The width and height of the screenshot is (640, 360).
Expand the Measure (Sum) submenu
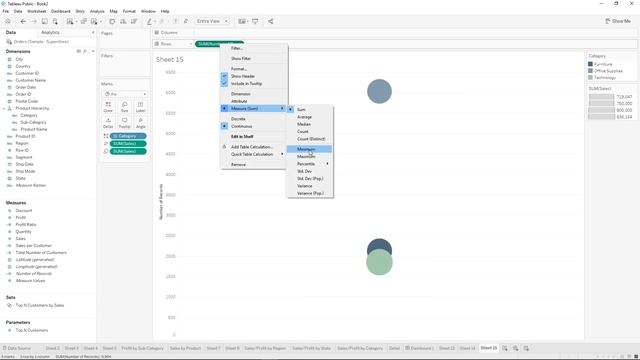[253, 109]
